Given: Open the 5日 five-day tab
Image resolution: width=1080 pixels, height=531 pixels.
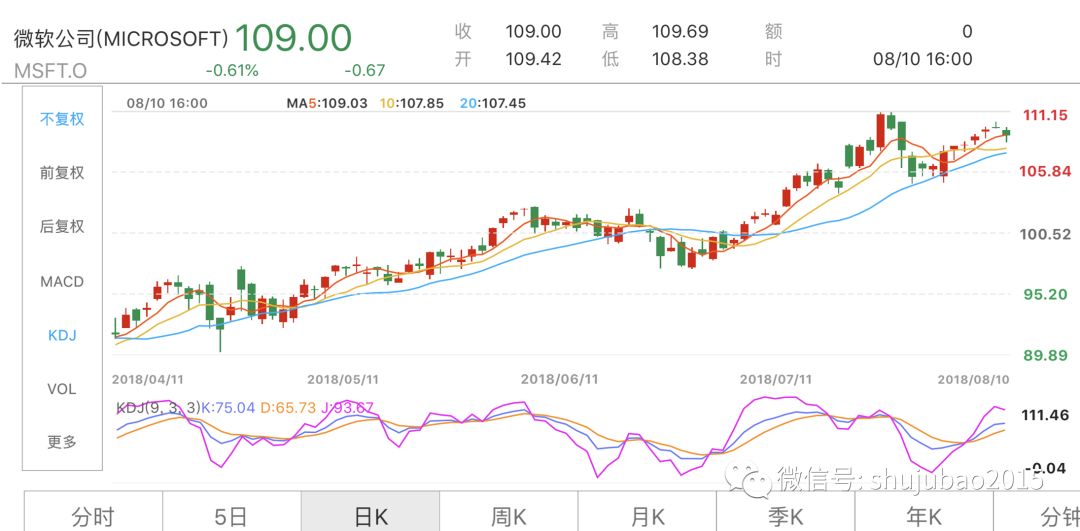Looking at the screenshot, I should pos(231,515).
